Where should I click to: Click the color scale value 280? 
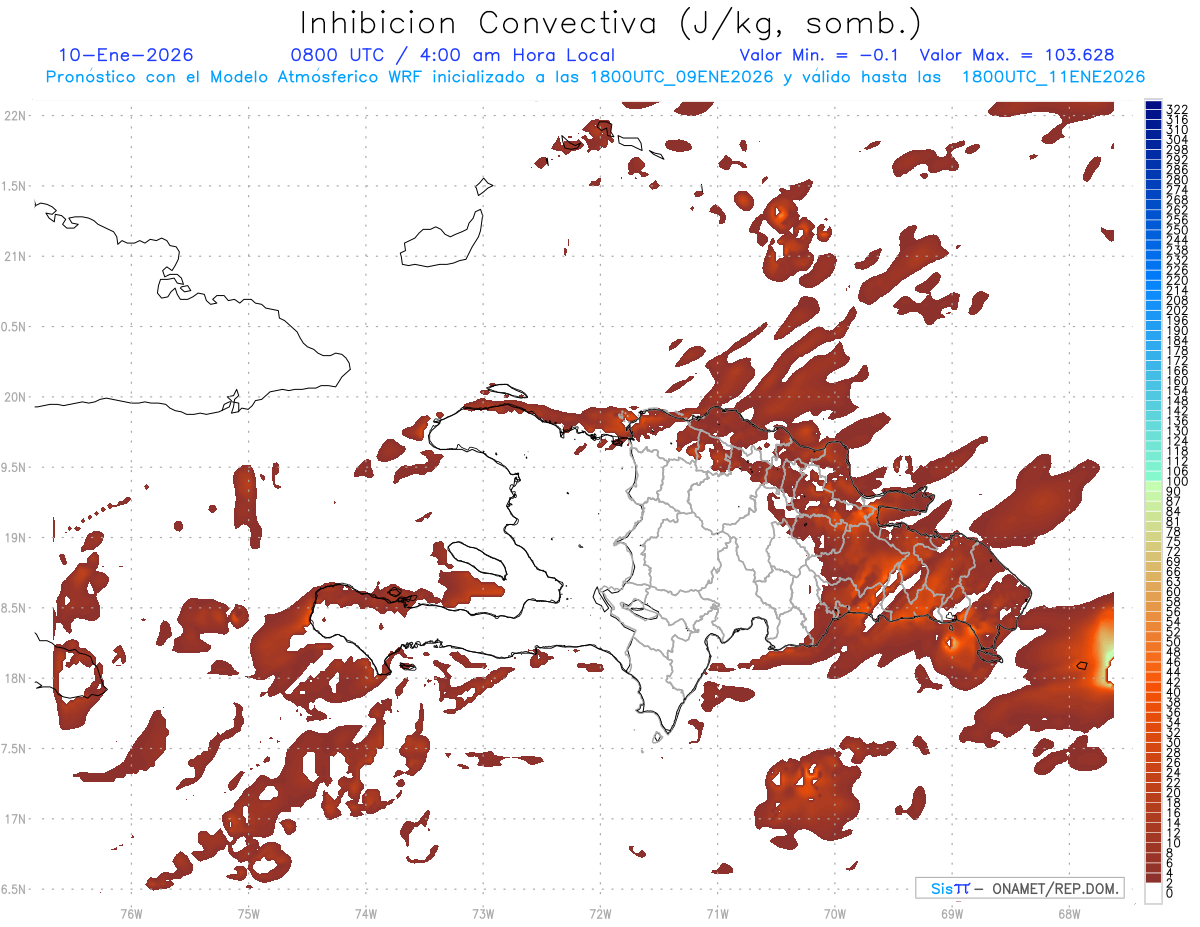coord(1177,179)
